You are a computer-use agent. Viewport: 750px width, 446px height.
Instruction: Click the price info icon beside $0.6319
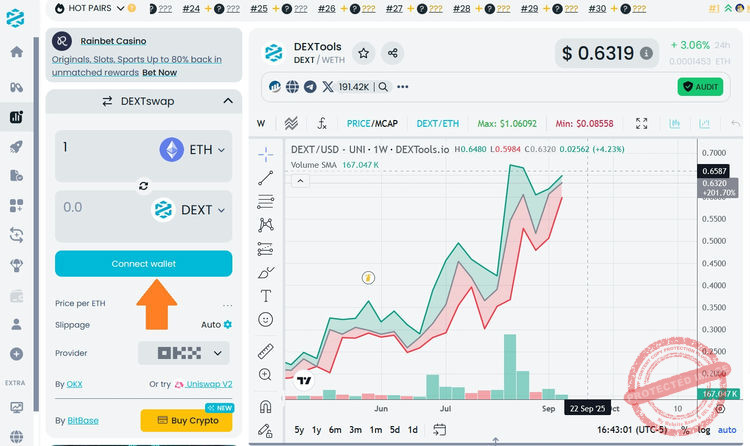[x=646, y=53]
